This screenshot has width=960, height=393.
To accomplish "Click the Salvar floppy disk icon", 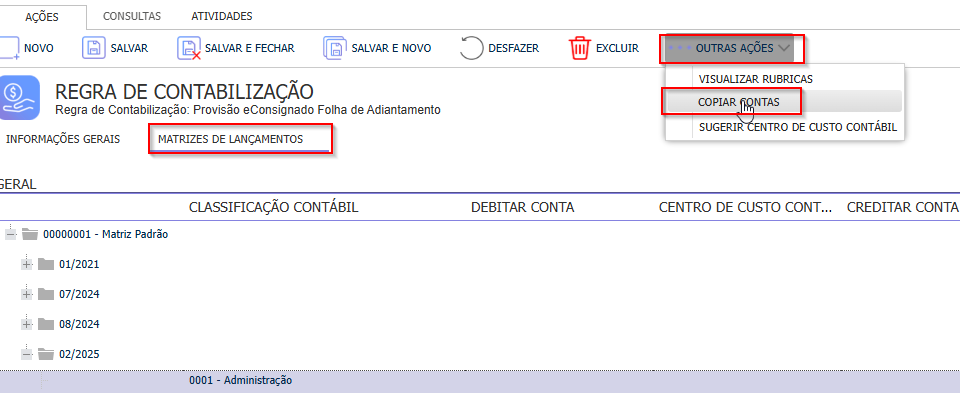I will coord(94,48).
